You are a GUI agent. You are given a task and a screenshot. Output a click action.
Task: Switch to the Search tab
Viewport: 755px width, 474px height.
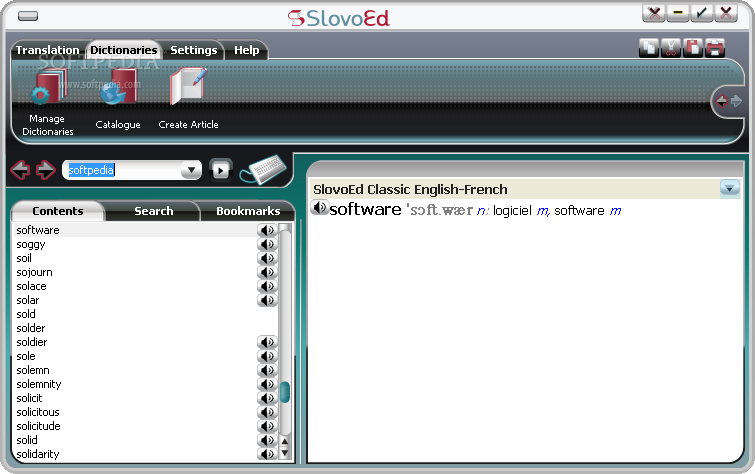click(154, 211)
